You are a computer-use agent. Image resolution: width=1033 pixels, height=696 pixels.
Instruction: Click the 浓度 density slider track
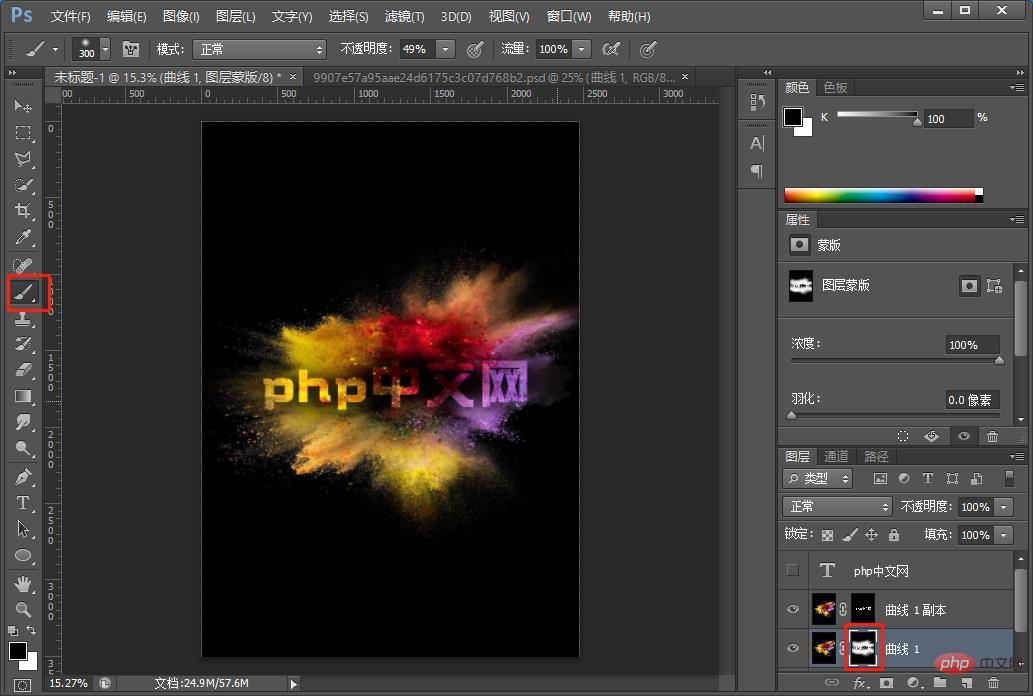tap(895, 361)
